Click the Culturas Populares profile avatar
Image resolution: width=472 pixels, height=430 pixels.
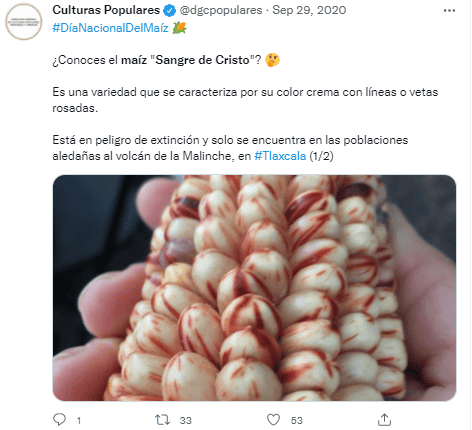pos(24,22)
